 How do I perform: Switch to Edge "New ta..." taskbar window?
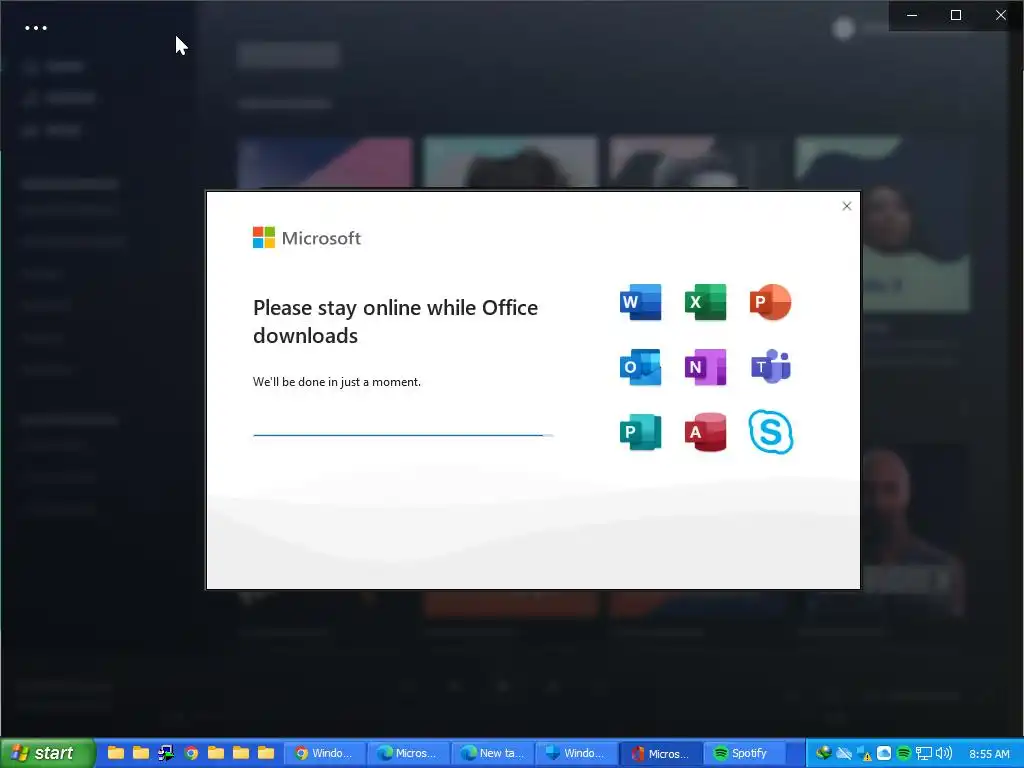pos(492,753)
